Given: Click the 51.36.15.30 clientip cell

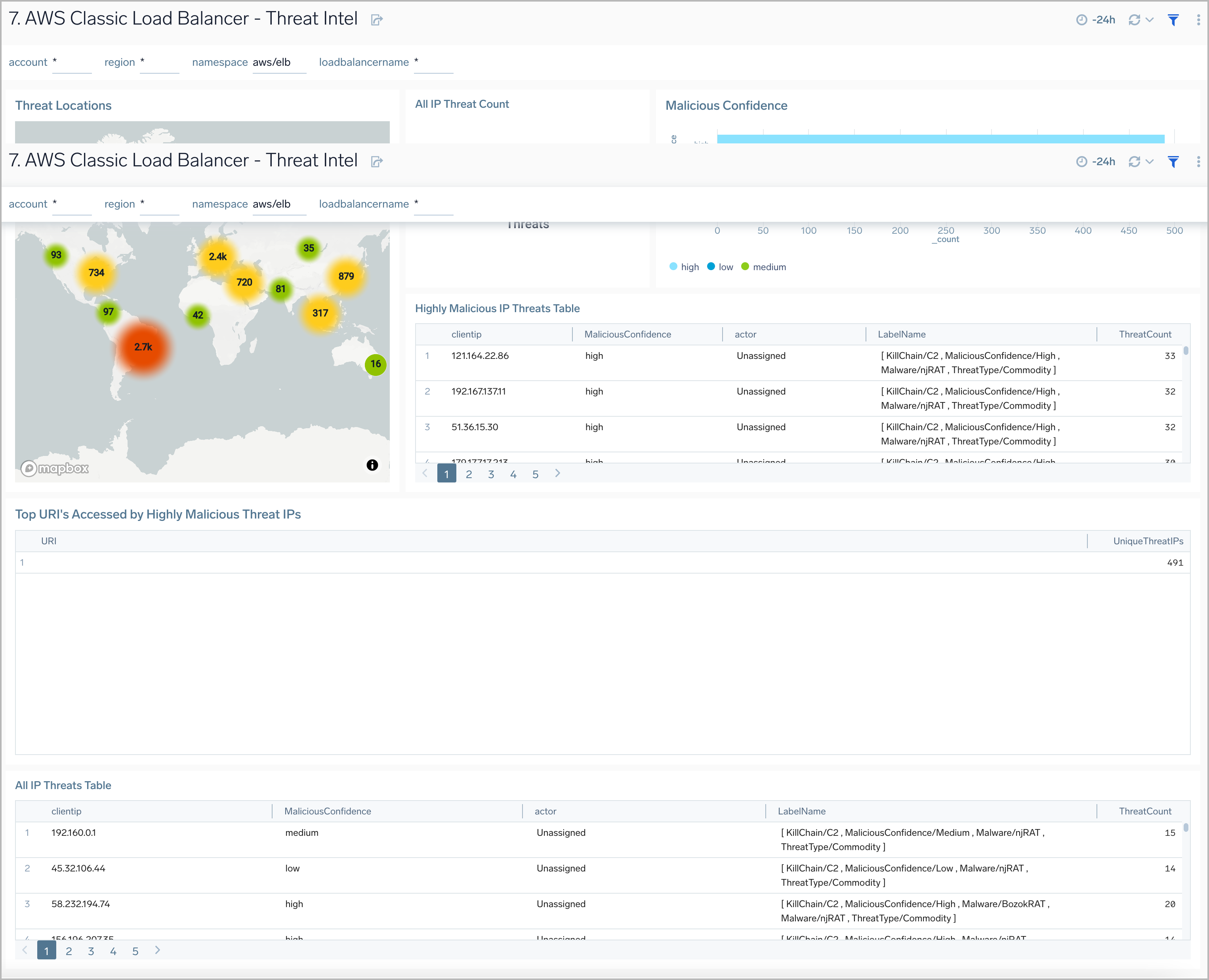Looking at the screenshot, I should coord(475,427).
